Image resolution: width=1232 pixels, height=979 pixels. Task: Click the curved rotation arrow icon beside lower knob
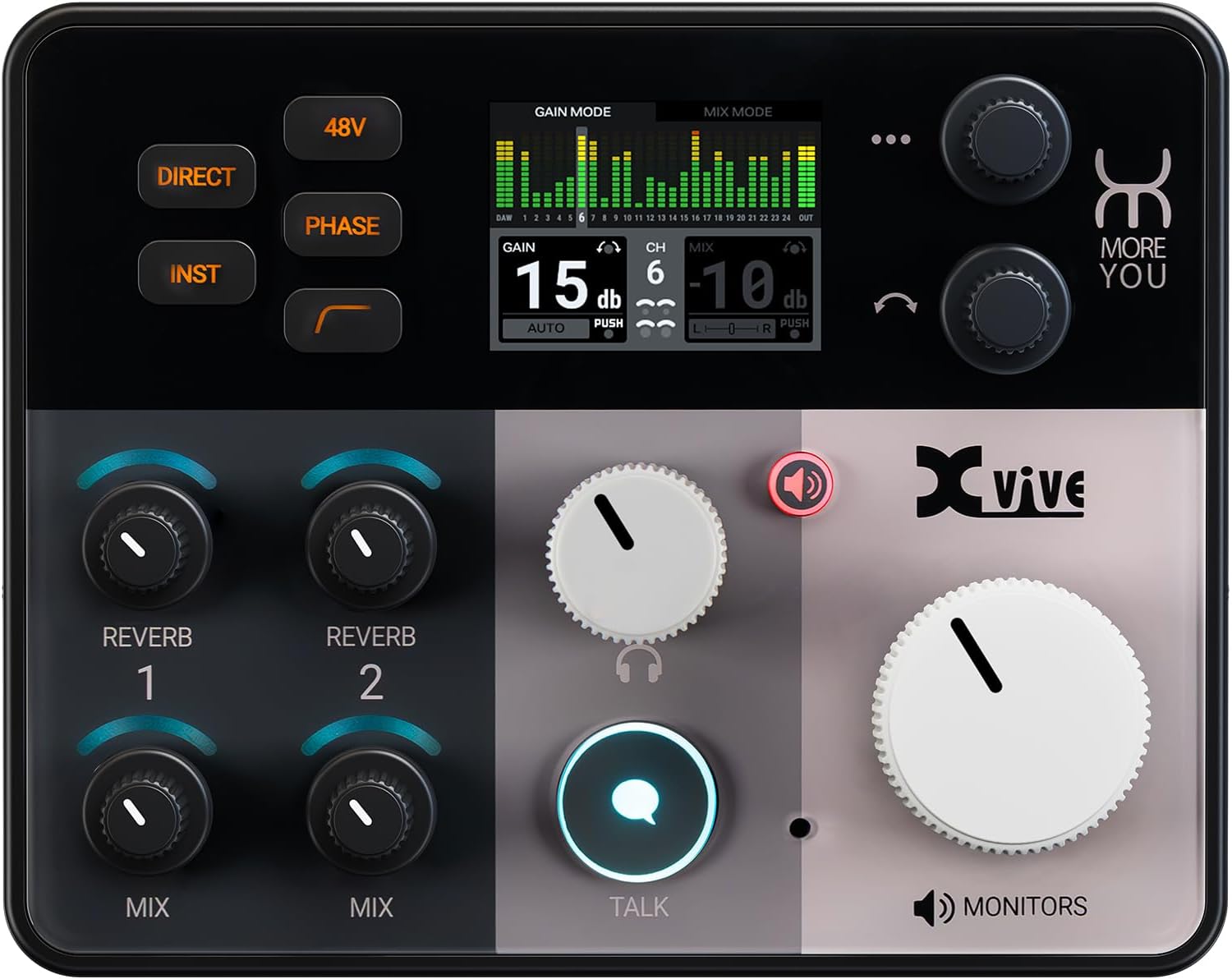pyautogui.click(x=897, y=304)
